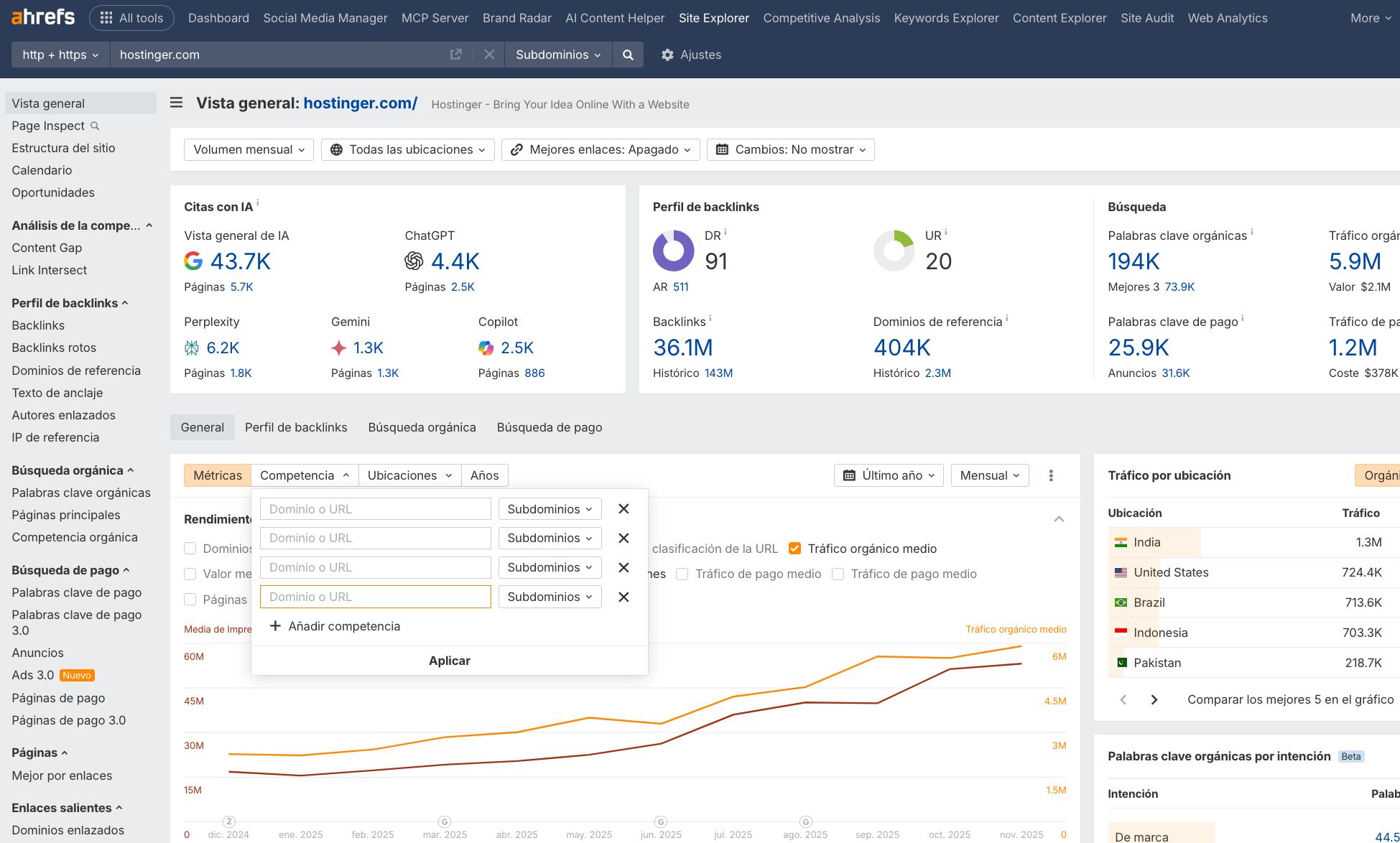Clear the domain field with X icon
The height and width of the screenshot is (843, 1400).
[x=489, y=55]
